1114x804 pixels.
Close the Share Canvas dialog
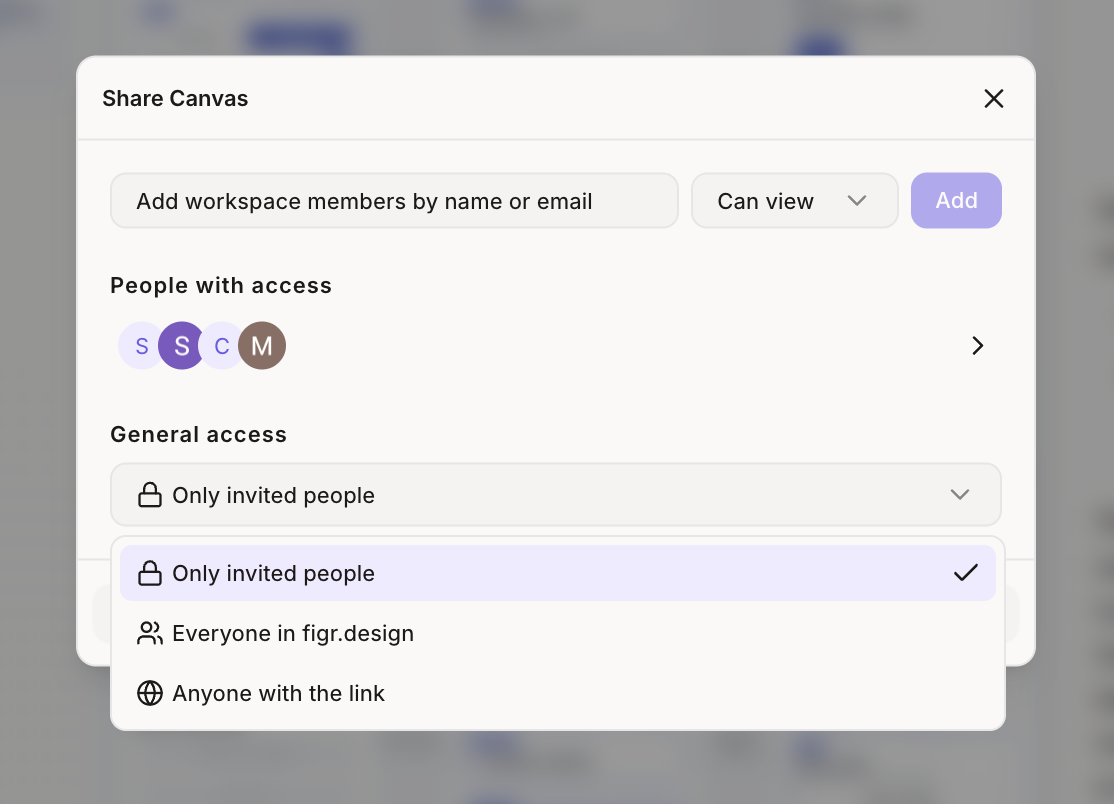pyautogui.click(x=993, y=99)
